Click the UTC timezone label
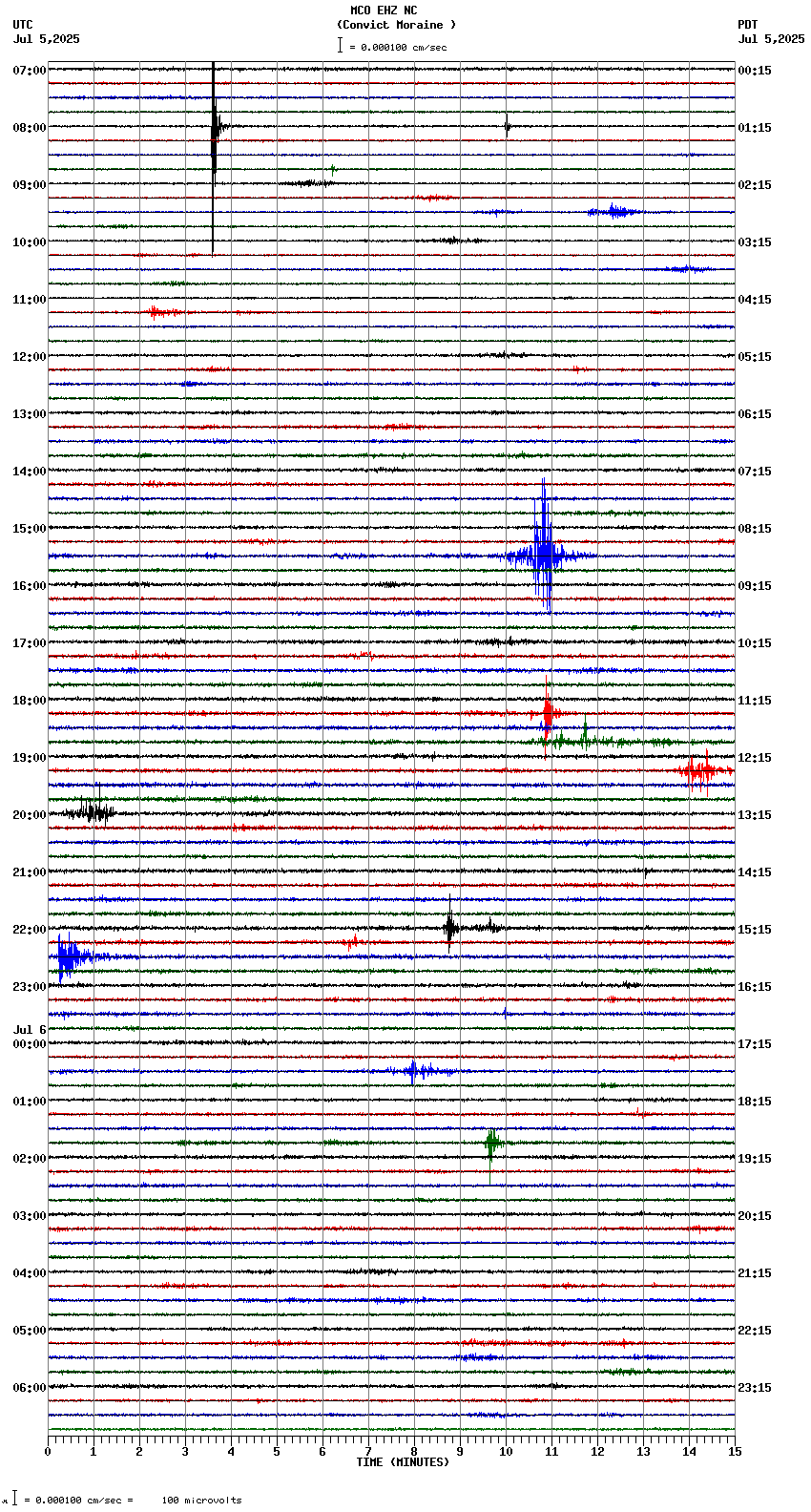The image size is (811, 1512). pos(23,25)
